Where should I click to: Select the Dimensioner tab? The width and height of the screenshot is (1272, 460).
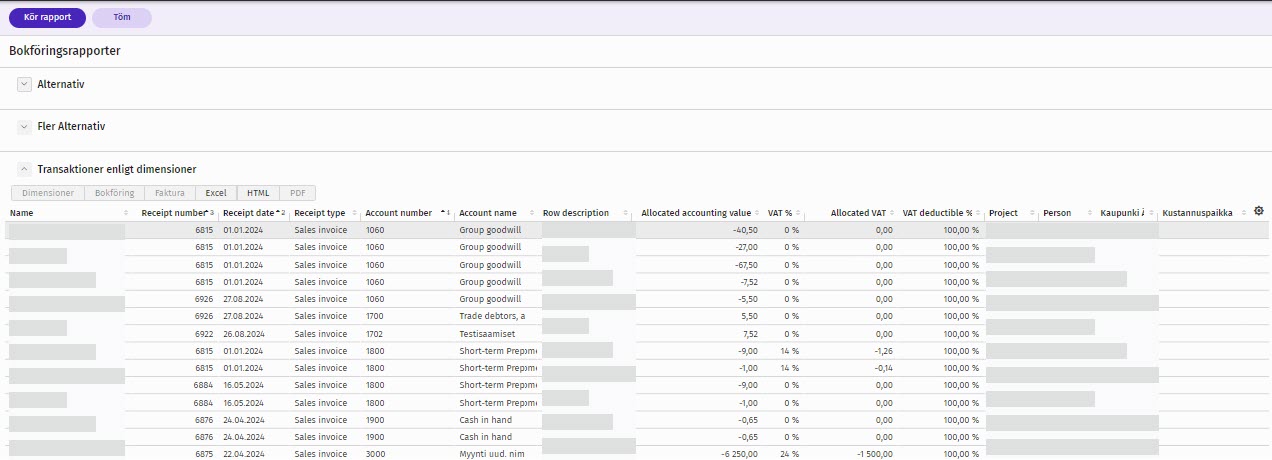tap(48, 193)
